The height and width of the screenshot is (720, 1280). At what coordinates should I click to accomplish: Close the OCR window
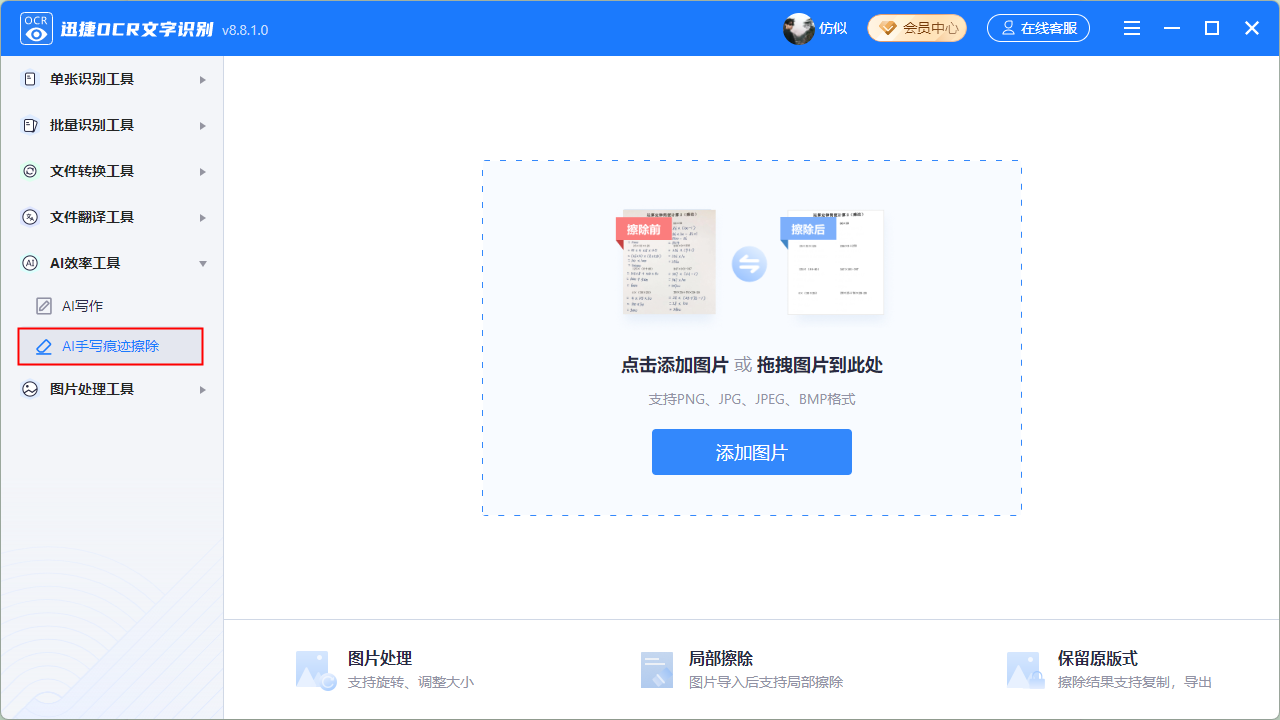pyautogui.click(x=1252, y=28)
